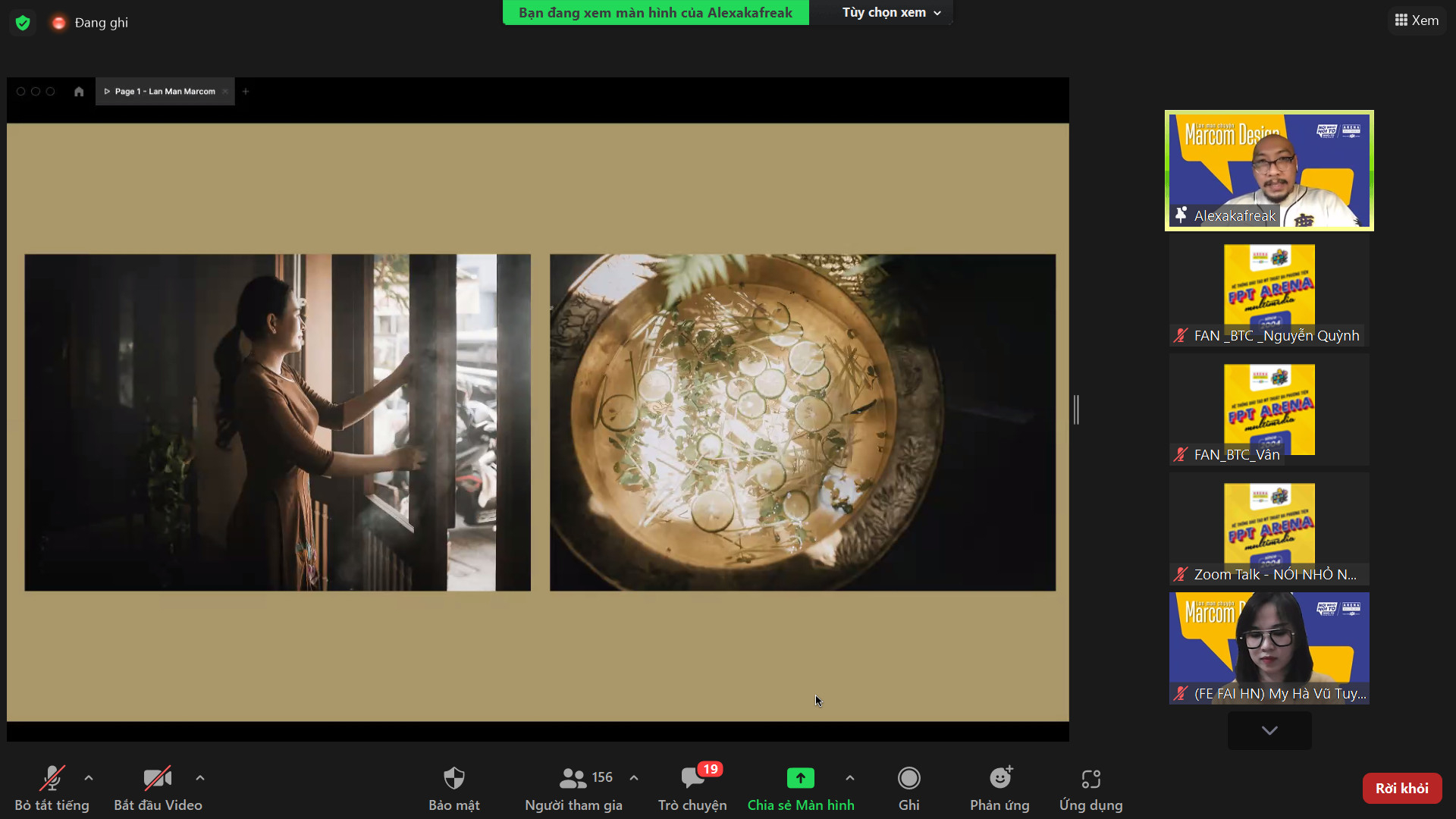
Task: Click the Xem gallery view button
Action: 1417,20
